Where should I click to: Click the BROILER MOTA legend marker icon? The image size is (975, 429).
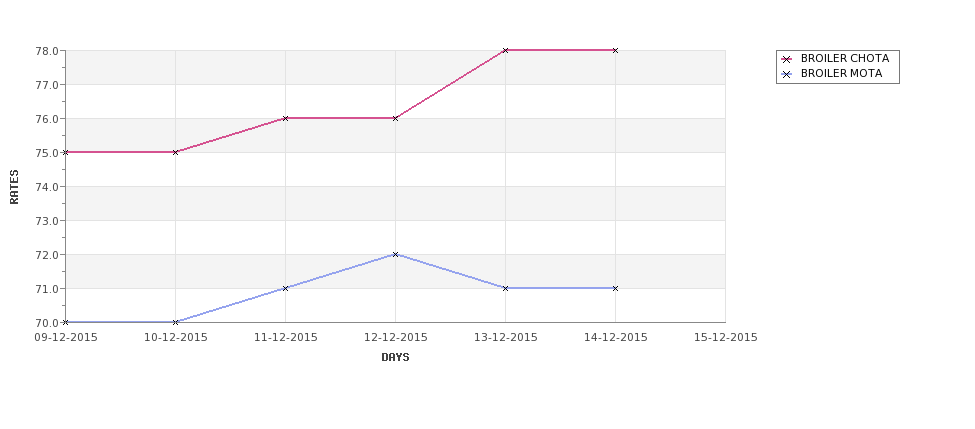pos(787,74)
